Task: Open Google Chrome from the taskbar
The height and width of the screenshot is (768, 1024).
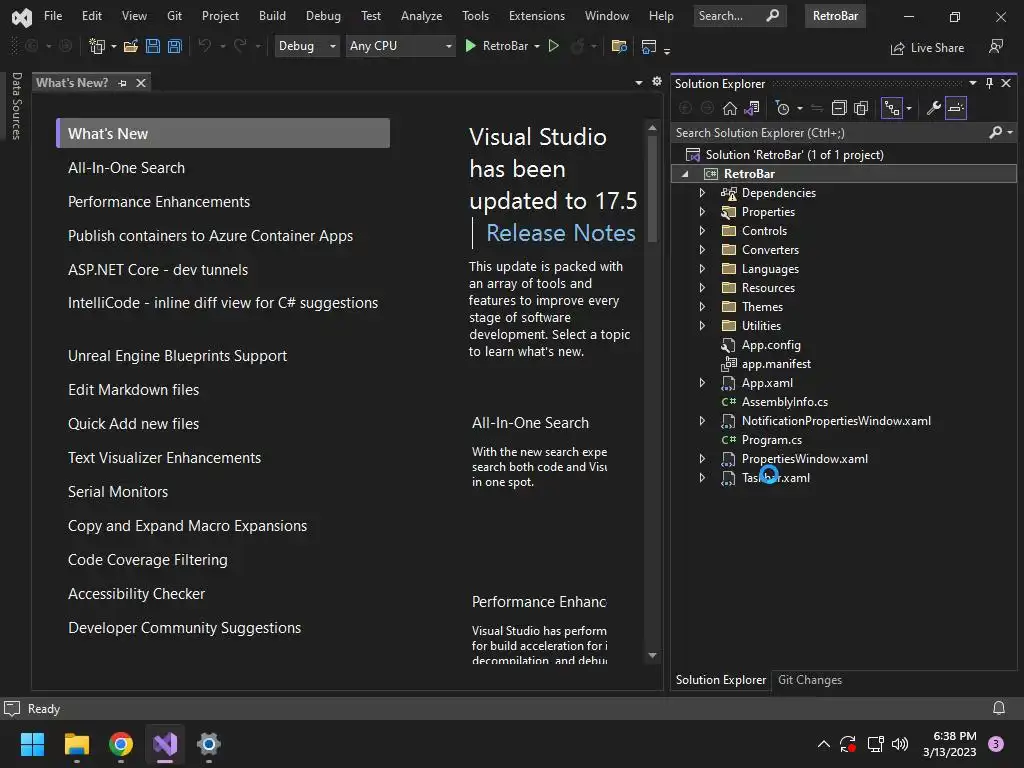Action: (121, 744)
